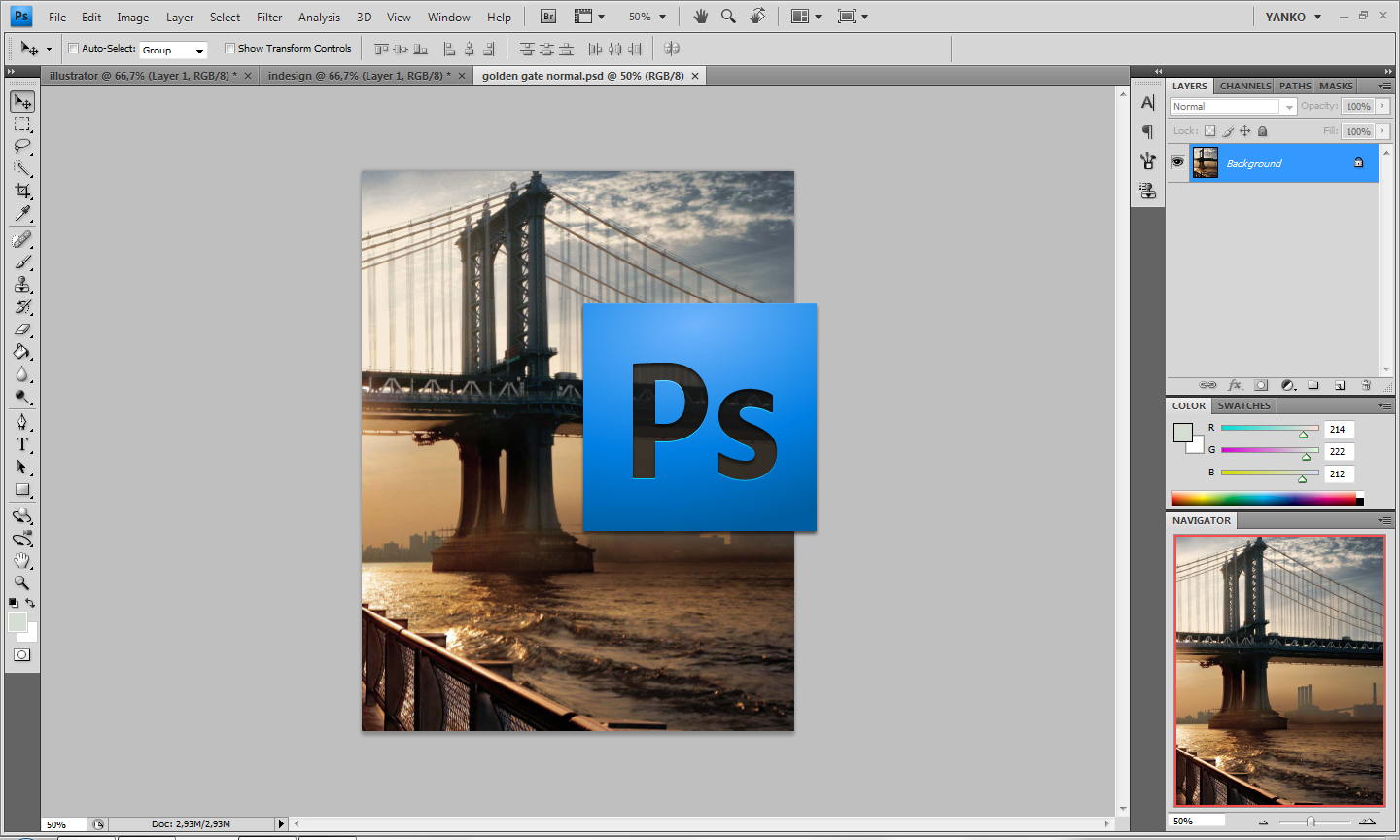
Task: Select the Move tool in toolbox
Action: point(22,102)
